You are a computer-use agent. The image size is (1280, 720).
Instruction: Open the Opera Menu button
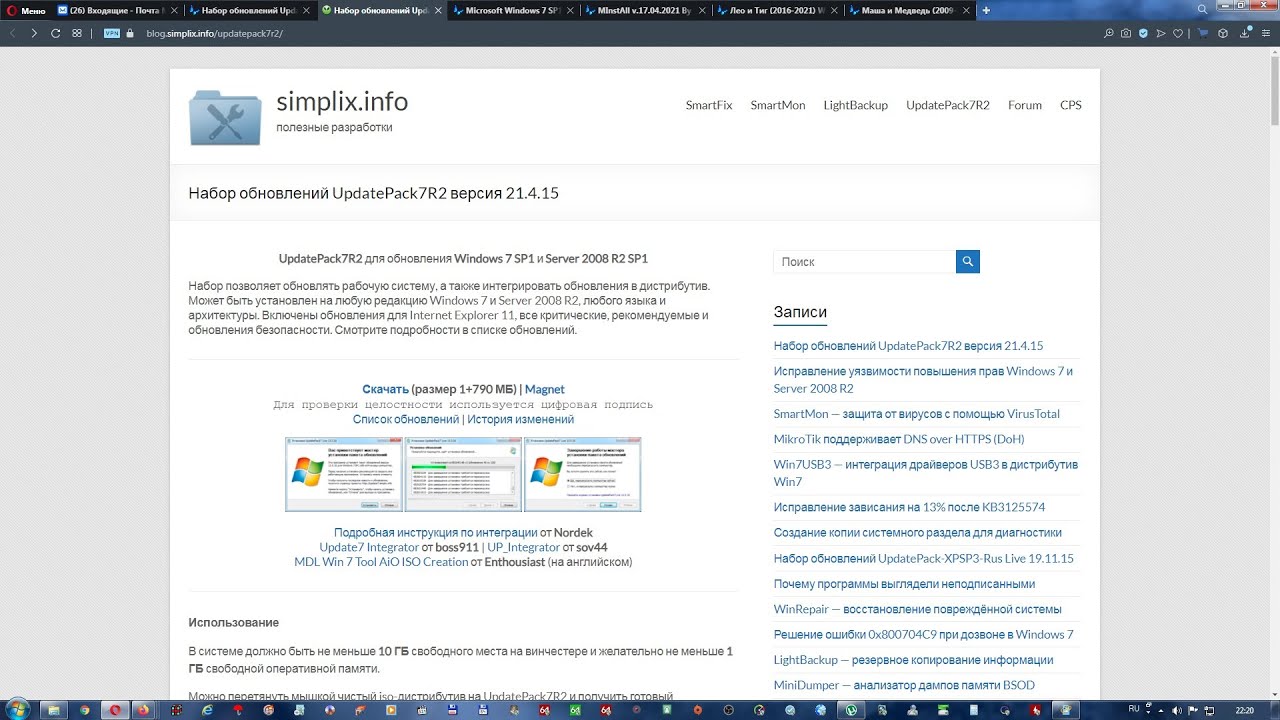[x=26, y=10]
